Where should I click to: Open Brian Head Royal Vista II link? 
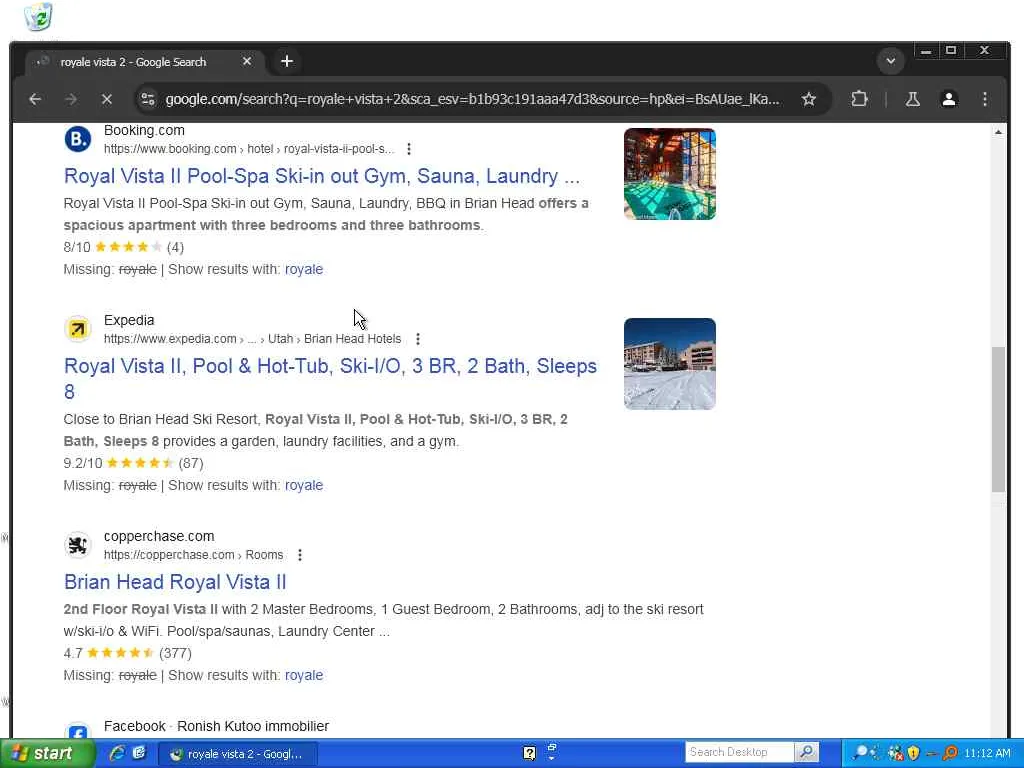pos(175,582)
